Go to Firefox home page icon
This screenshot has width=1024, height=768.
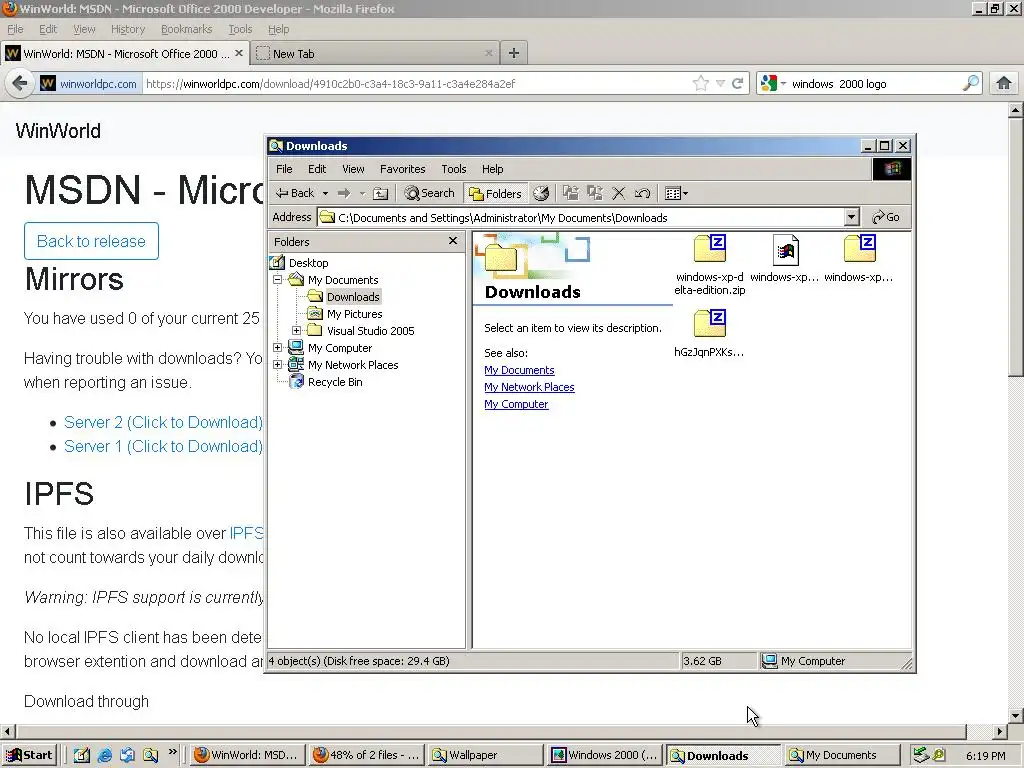point(1004,83)
